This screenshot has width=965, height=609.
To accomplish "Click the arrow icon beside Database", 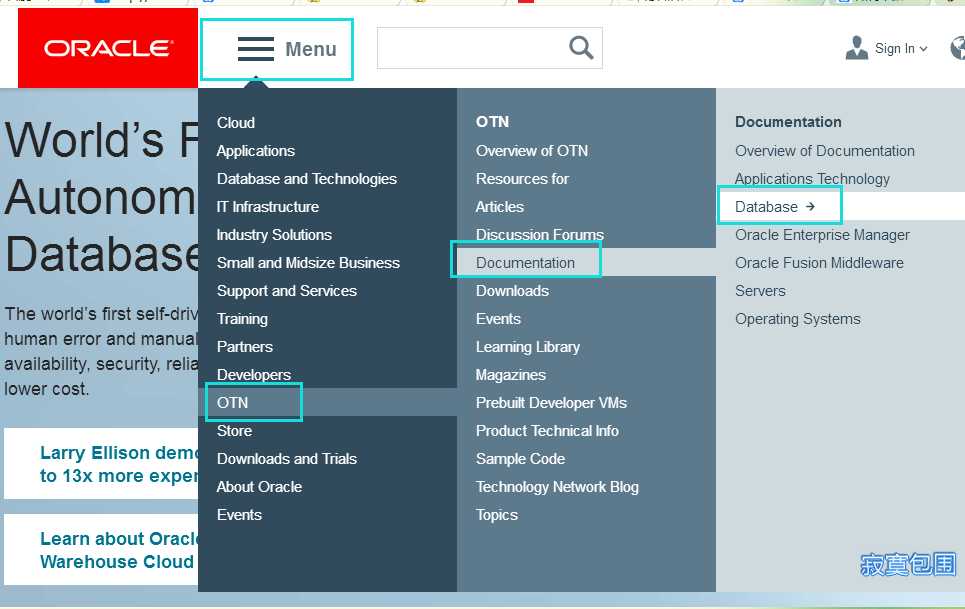I will pyautogui.click(x=811, y=207).
